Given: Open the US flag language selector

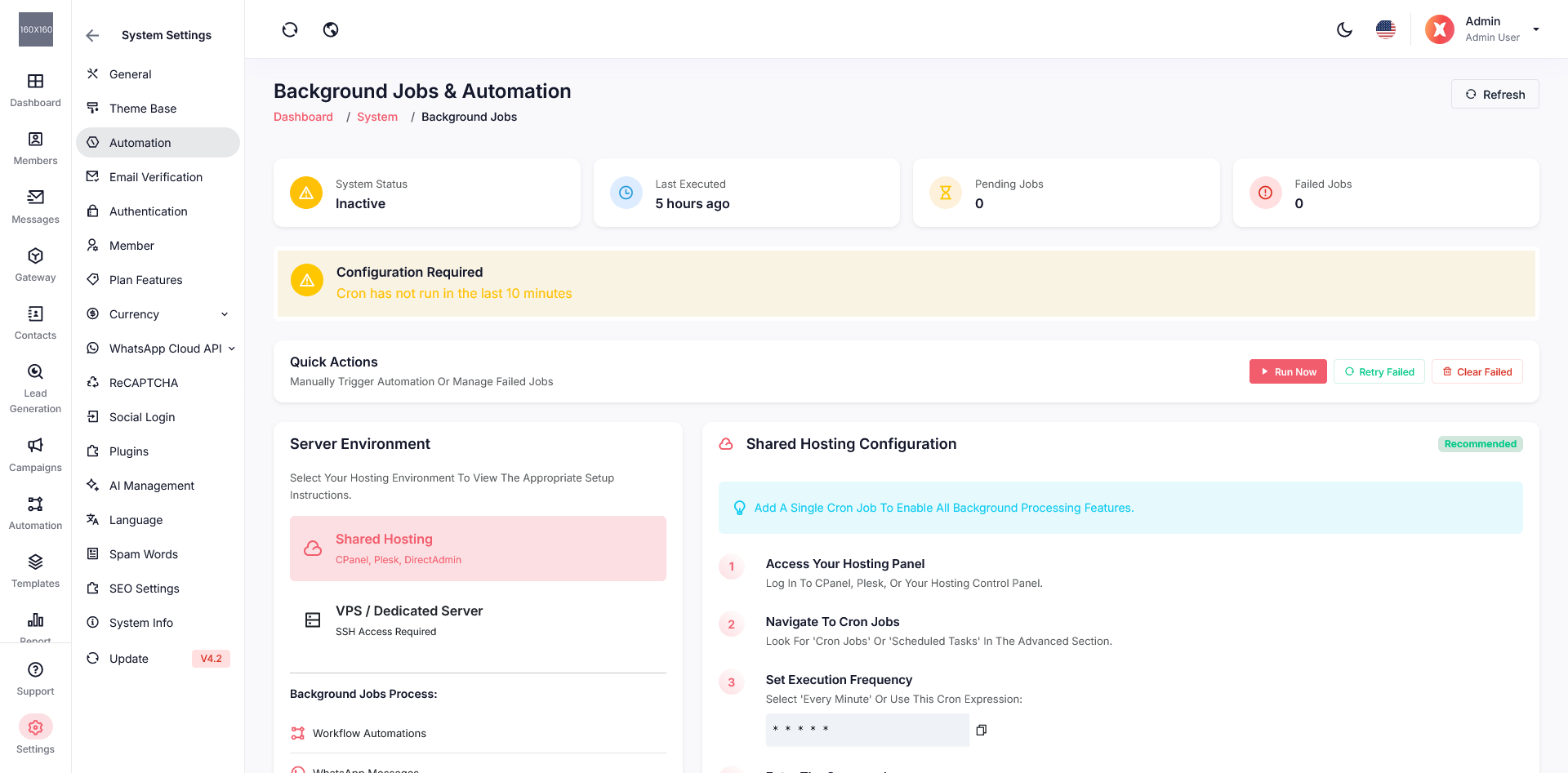Looking at the screenshot, I should (x=1386, y=30).
